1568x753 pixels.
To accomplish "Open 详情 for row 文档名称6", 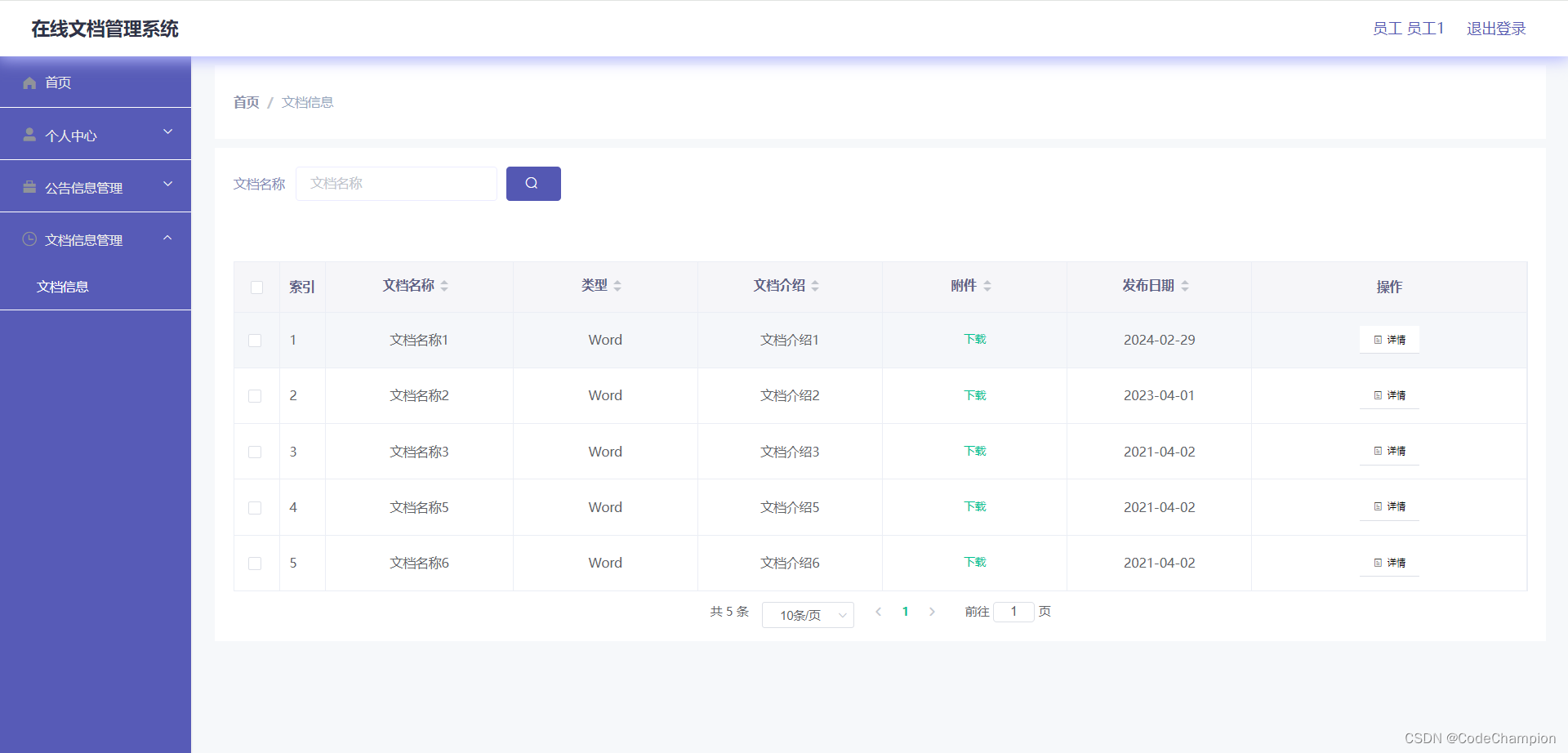I will point(1389,563).
